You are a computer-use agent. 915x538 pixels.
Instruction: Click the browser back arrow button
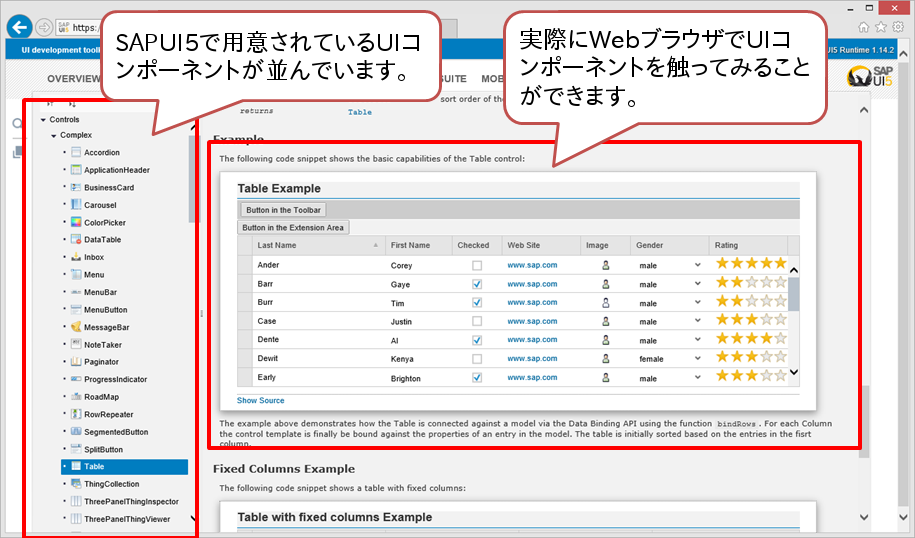point(20,27)
